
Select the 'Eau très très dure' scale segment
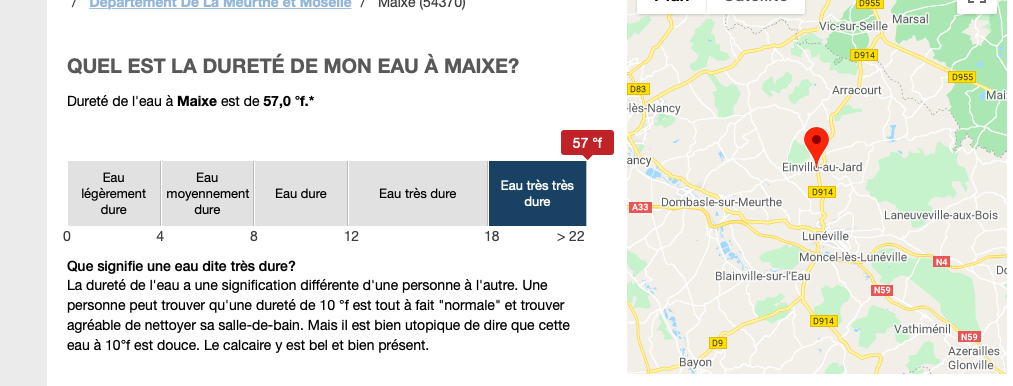pos(538,193)
